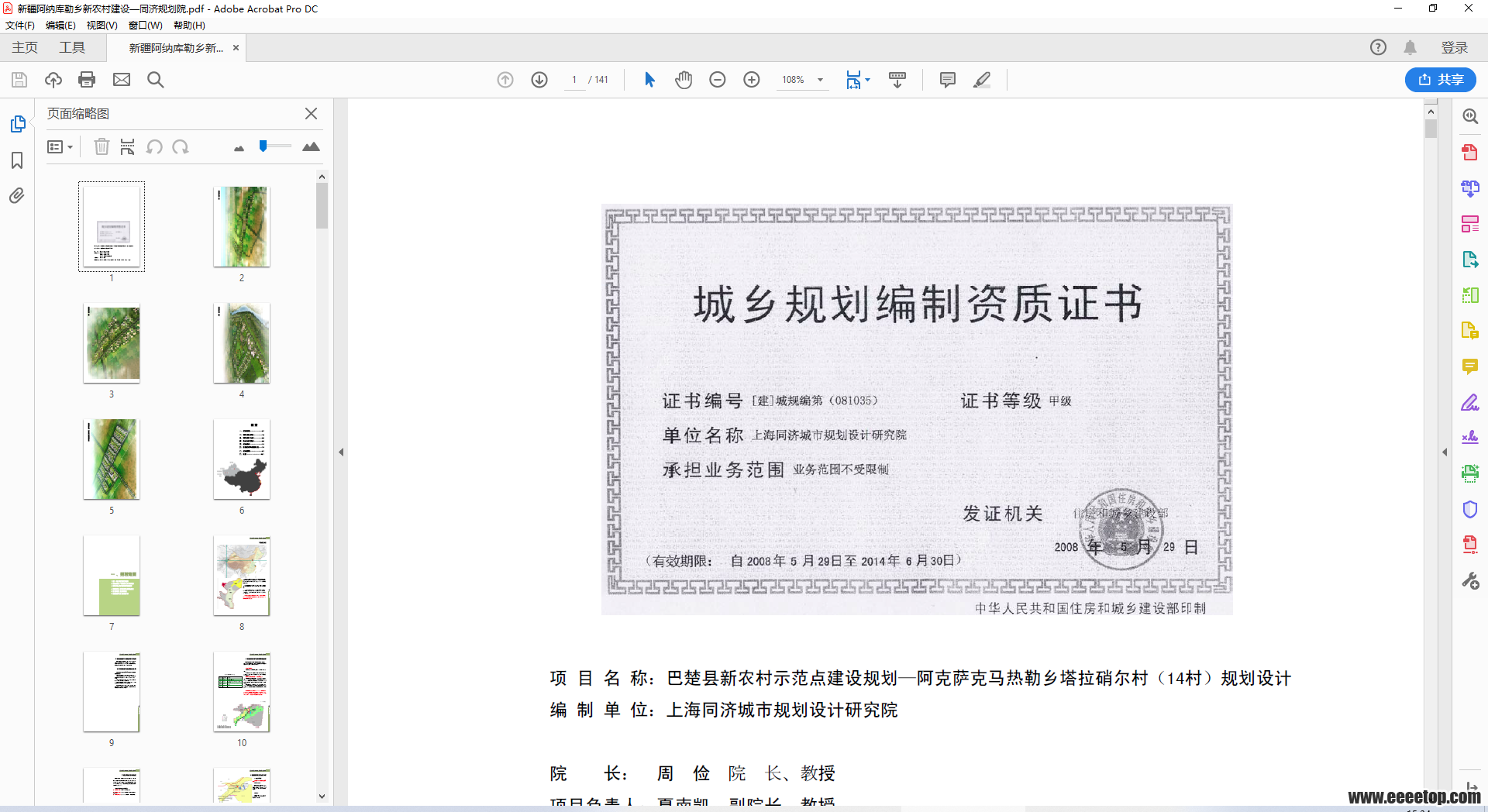Reduce thumbnail size small mountain icon
The height and width of the screenshot is (812, 1488).
tap(239, 148)
